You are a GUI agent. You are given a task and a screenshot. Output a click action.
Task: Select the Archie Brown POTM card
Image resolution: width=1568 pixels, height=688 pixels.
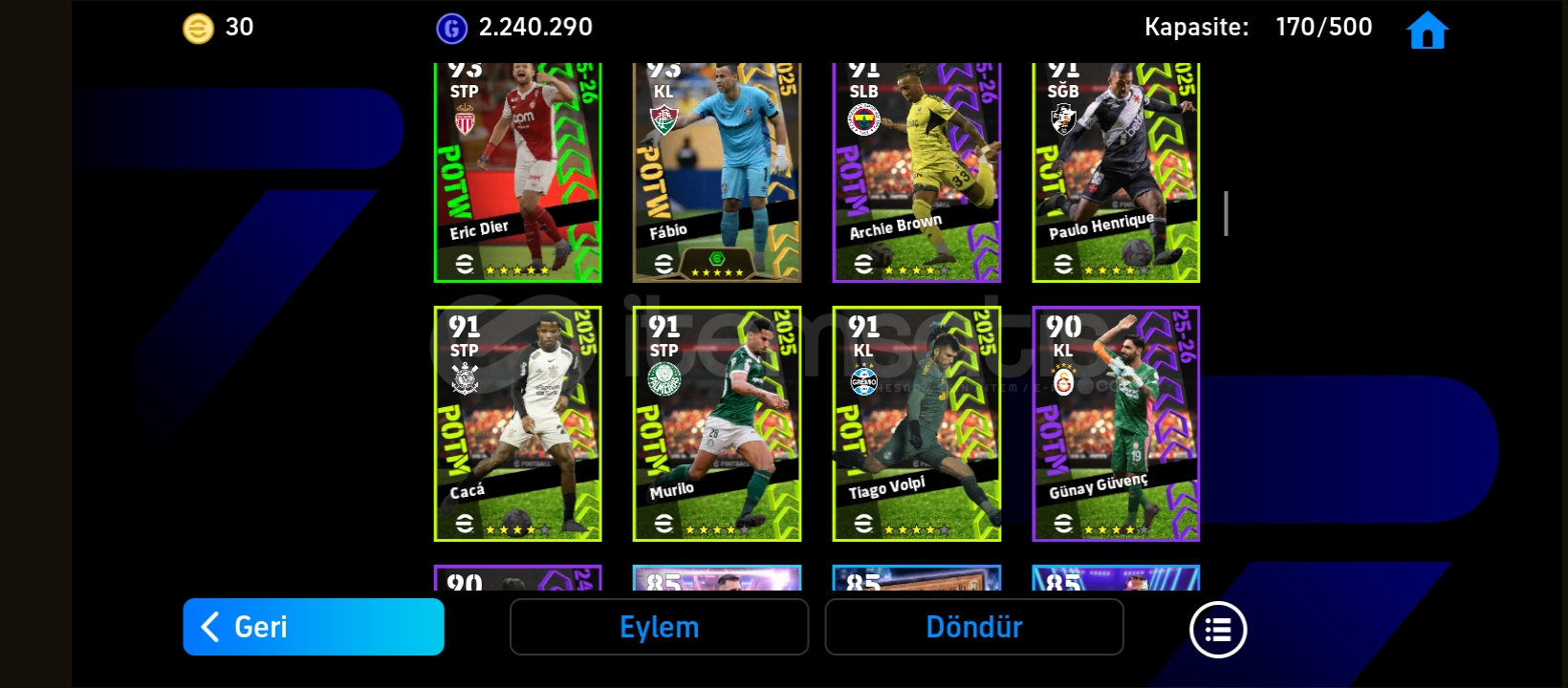click(x=917, y=173)
